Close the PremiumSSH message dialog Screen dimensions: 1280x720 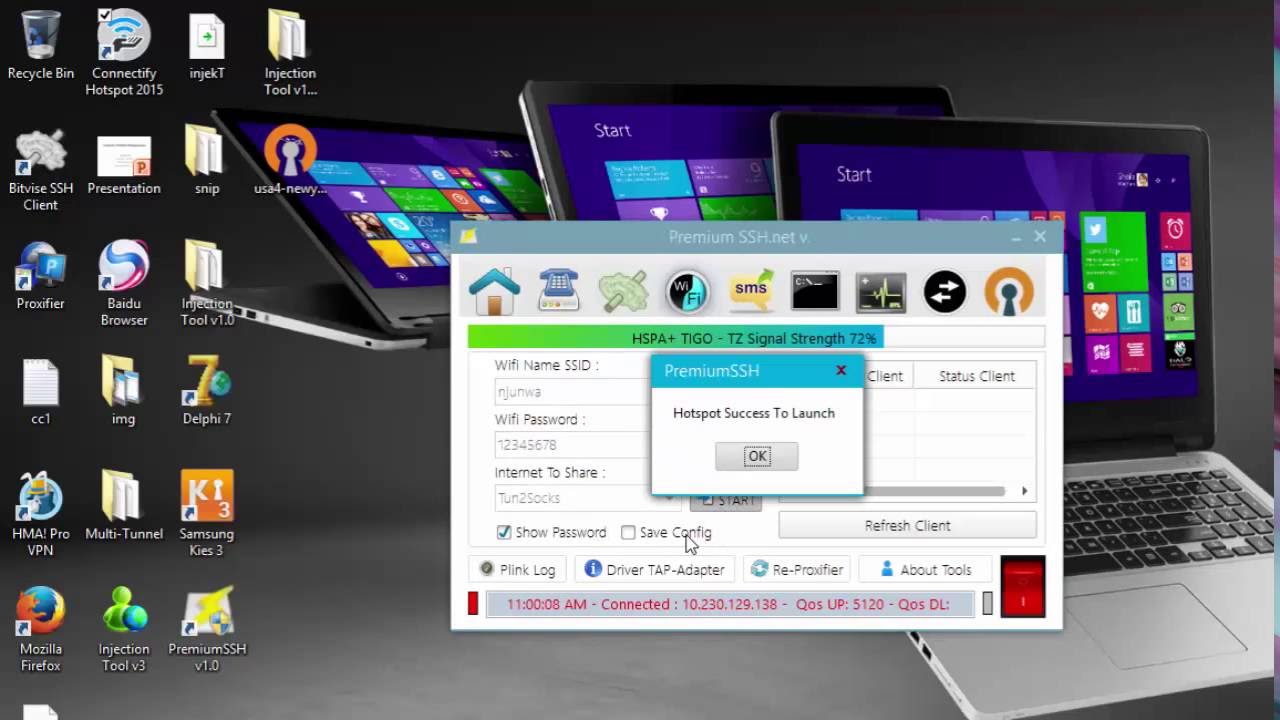[841, 370]
